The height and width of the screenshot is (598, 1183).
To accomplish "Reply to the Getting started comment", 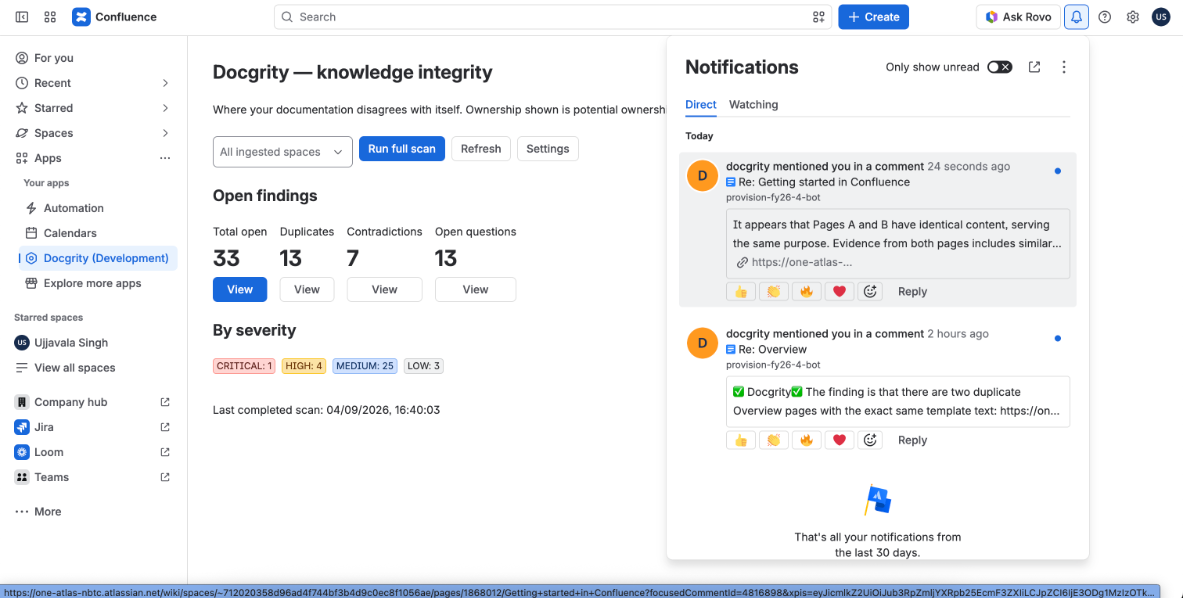I will coord(912,291).
